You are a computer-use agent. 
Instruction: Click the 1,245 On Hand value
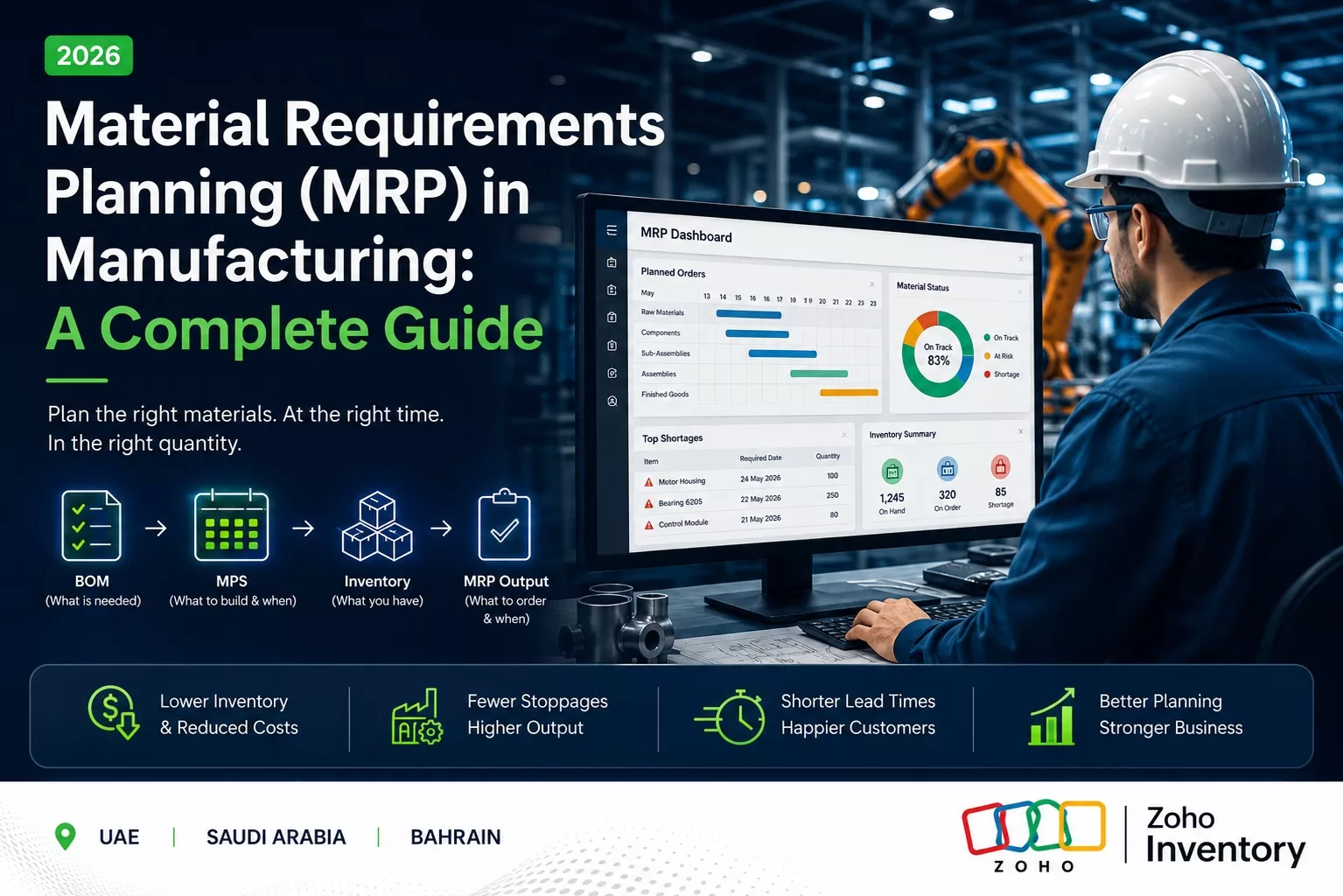pos(892,498)
